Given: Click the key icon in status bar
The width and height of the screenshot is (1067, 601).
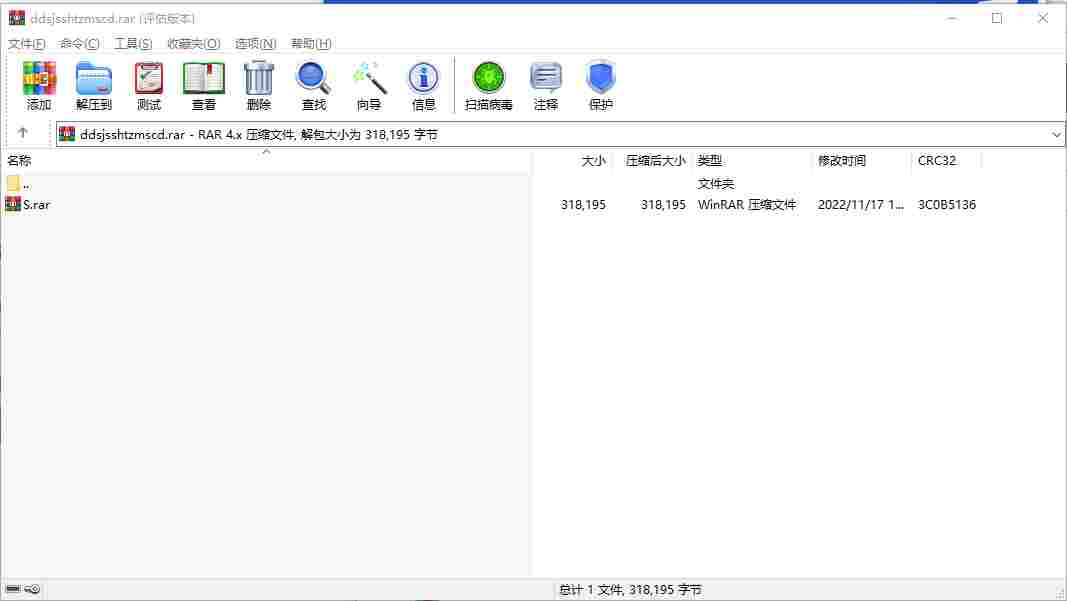Looking at the screenshot, I should click(x=33, y=589).
